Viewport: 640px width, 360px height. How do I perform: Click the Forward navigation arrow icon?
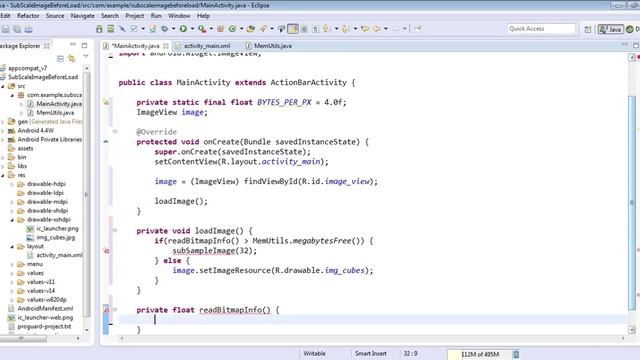395,29
